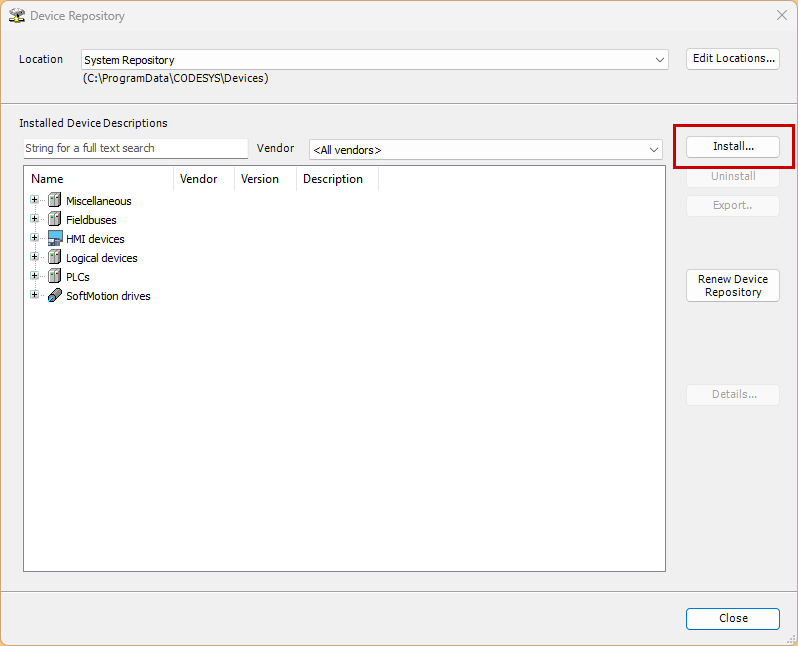Open the Location dropdown list
Viewport: 798px width, 646px height.
click(659, 60)
